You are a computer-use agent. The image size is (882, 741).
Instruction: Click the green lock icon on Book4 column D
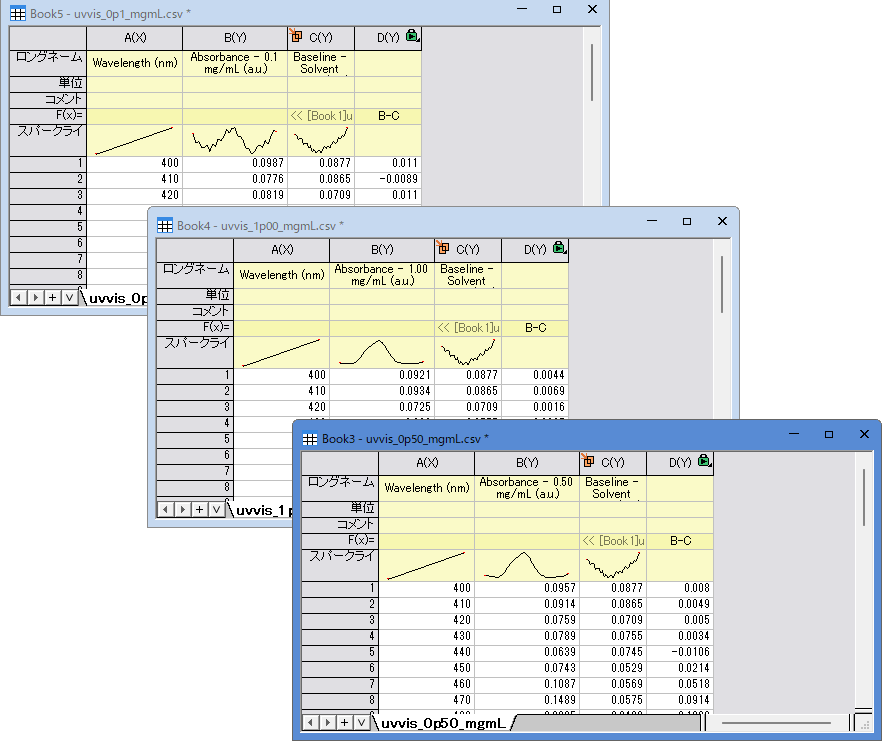pos(559,248)
